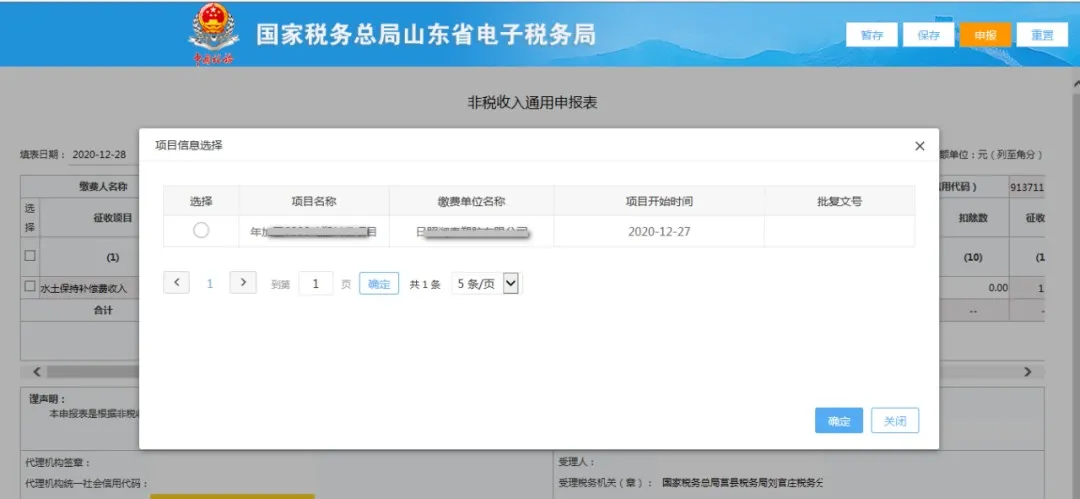This screenshot has width=1080, height=499.
Task: Click the national tax emblem logo
Action: point(212,33)
